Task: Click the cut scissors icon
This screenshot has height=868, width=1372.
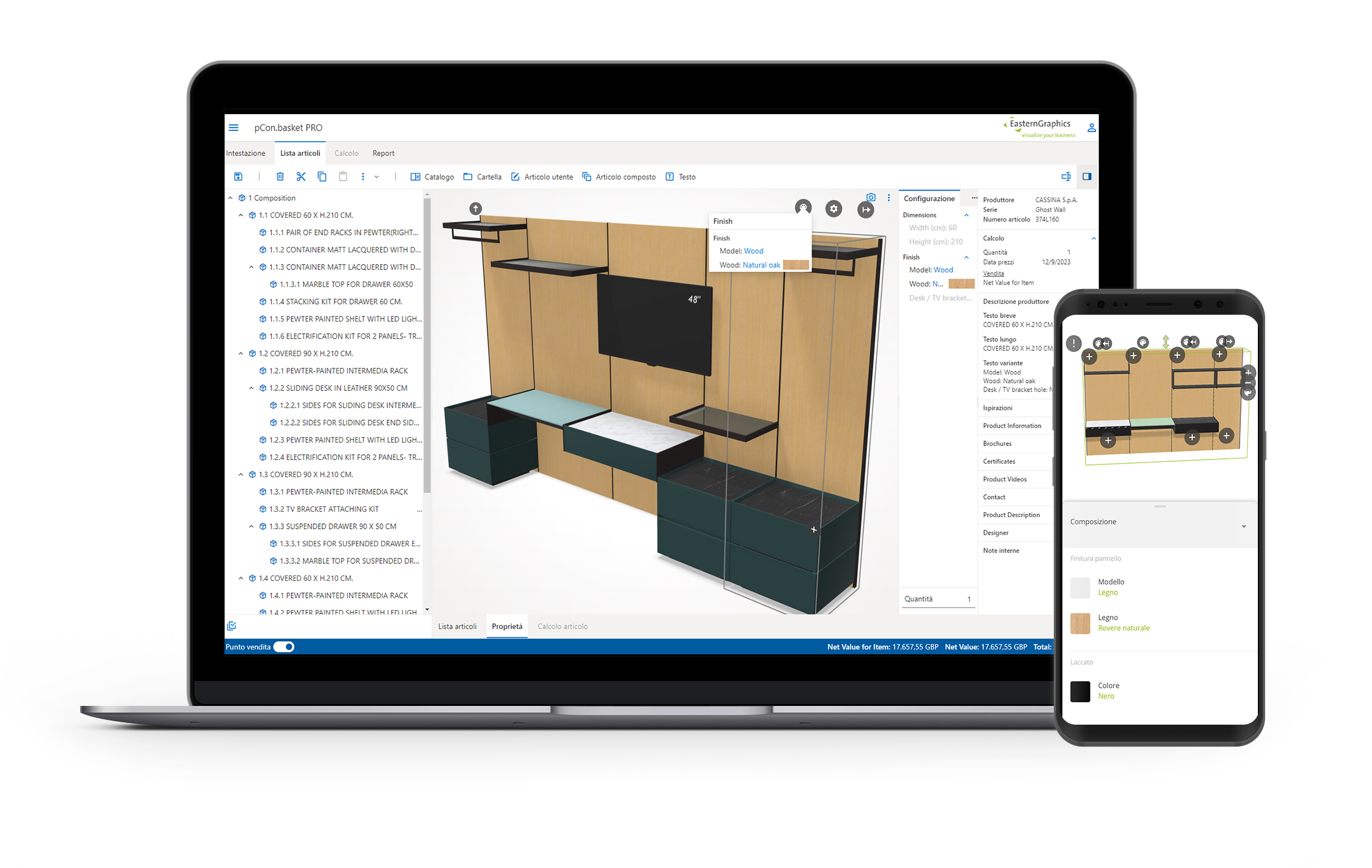Action: [x=301, y=177]
